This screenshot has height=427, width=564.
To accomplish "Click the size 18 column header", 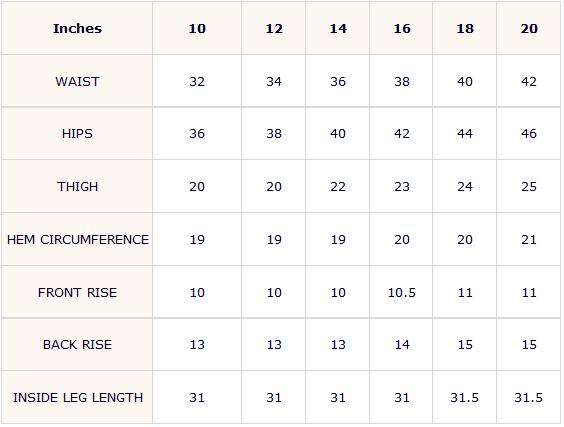I will (x=465, y=28).
